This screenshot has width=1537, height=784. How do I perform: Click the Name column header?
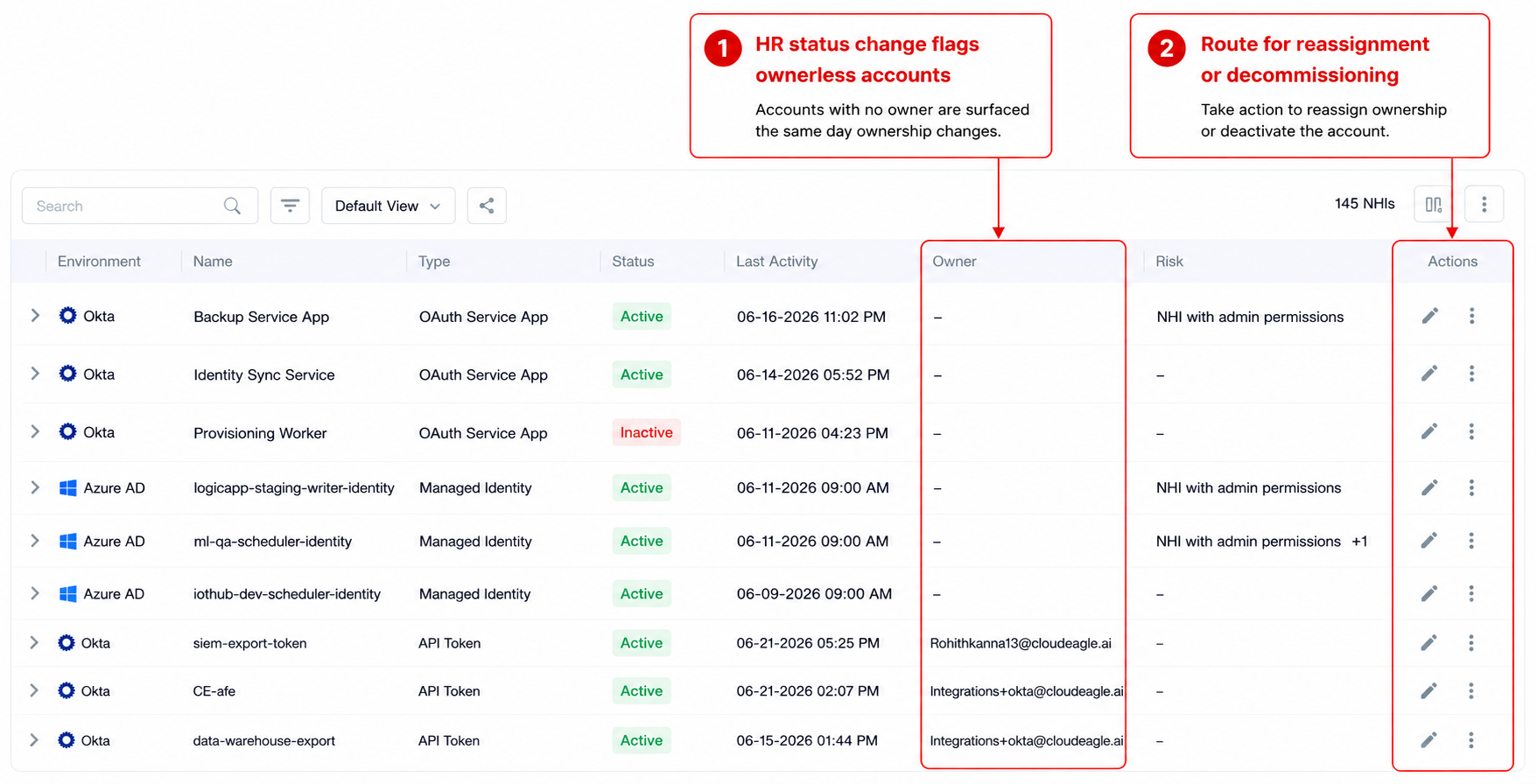[x=213, y=262]
